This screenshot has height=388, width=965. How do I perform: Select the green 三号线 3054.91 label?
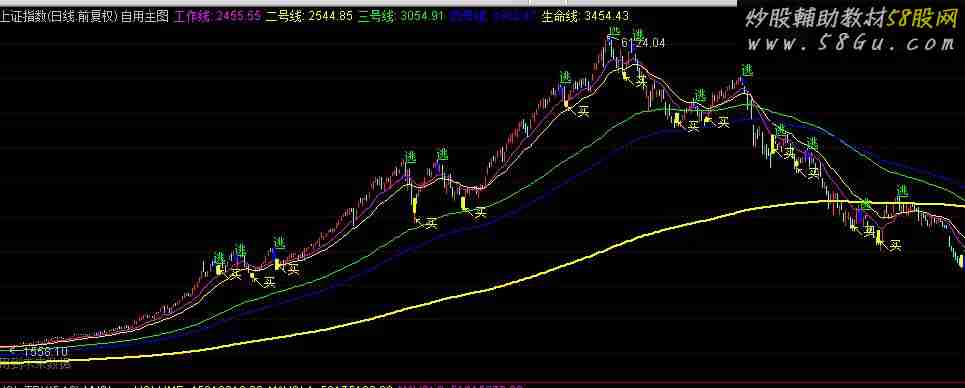coord(401,17)
